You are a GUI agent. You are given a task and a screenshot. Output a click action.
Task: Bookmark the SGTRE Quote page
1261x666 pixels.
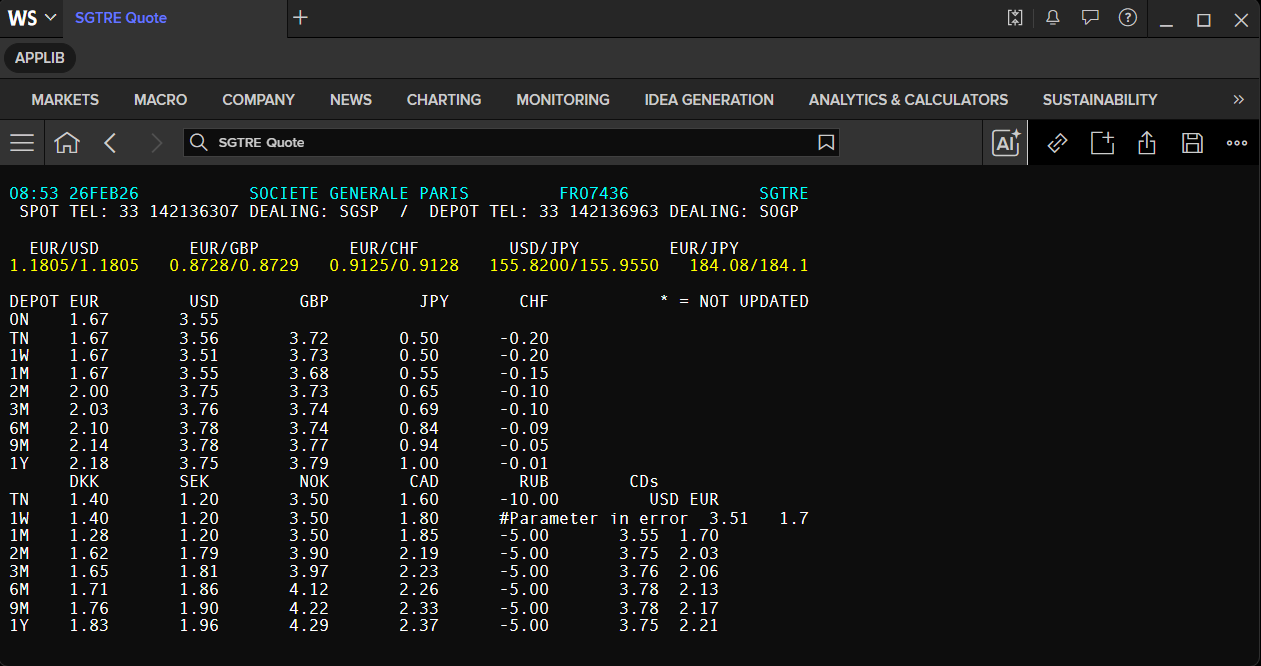click(826, 143)
